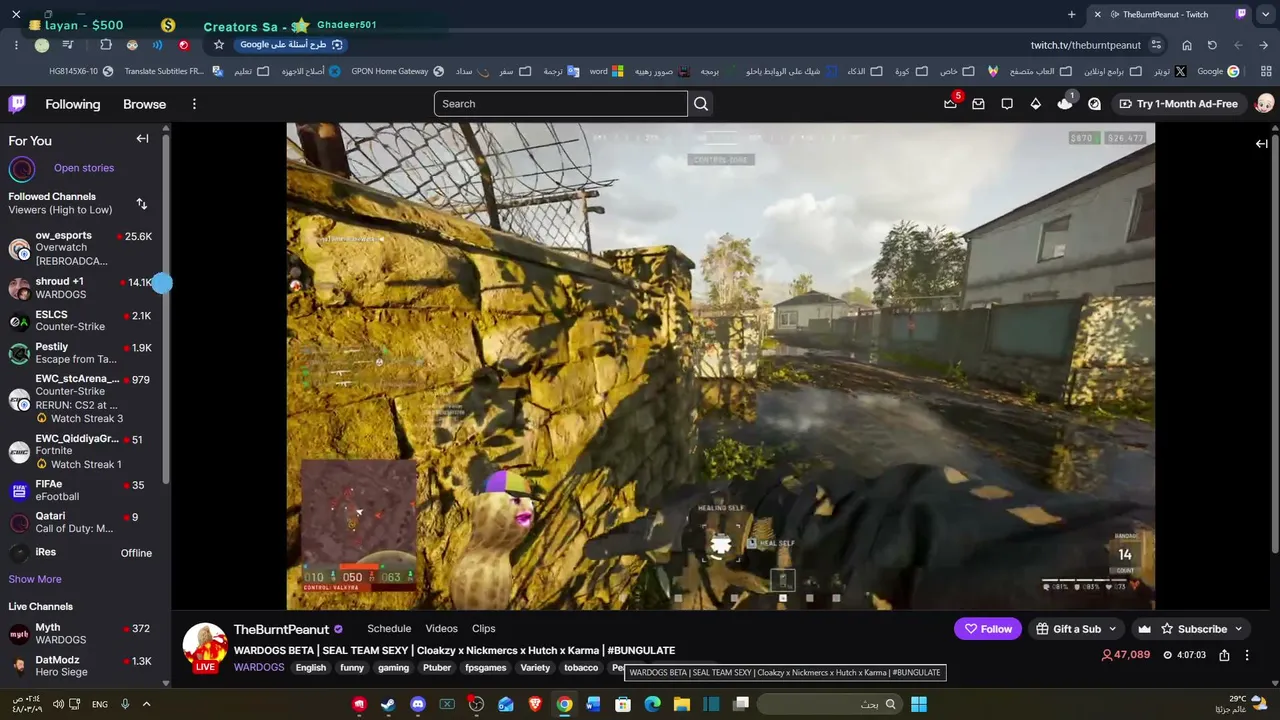
Task: Show hidden system tray icons
Action: click(146, 704)
